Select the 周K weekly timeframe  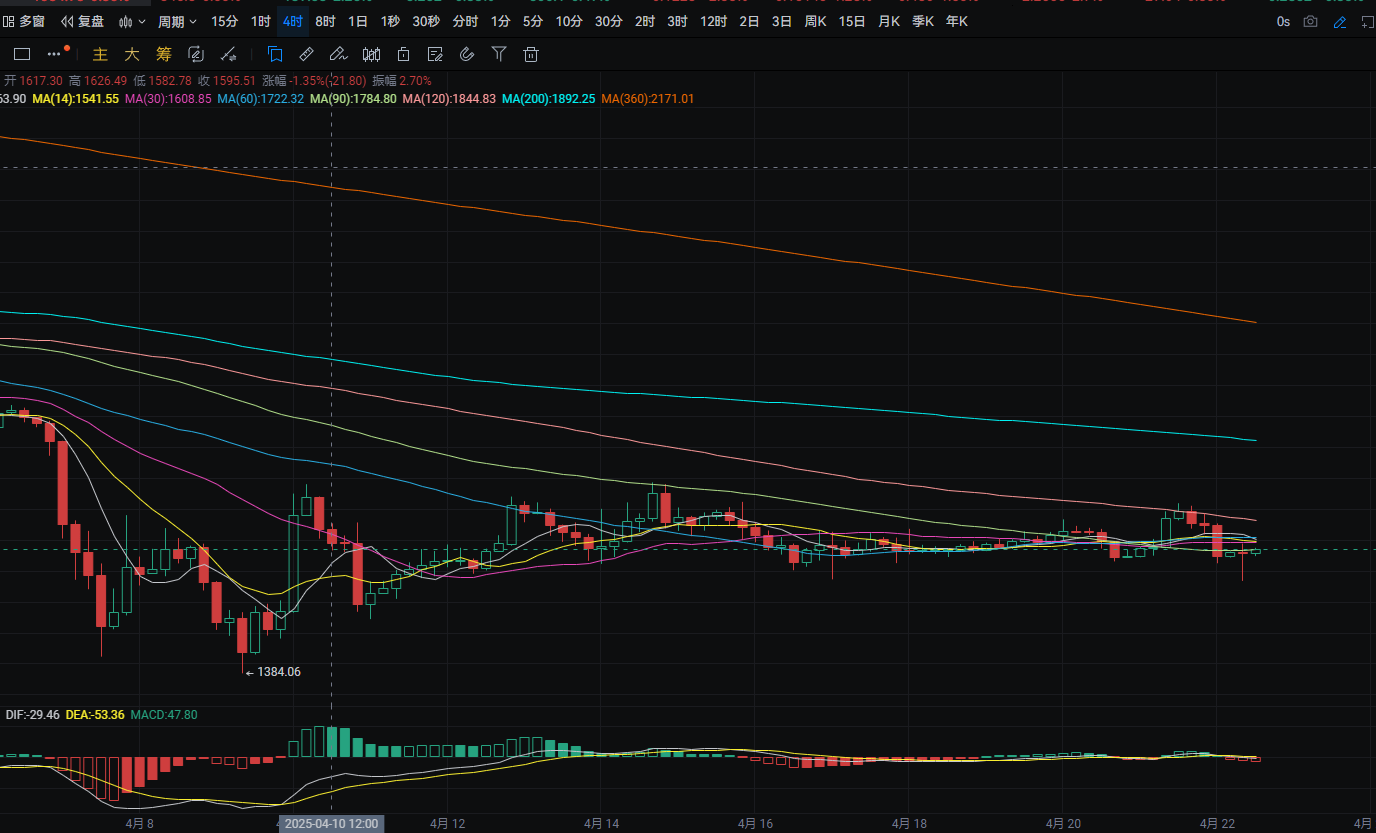[x=815, y=21]
